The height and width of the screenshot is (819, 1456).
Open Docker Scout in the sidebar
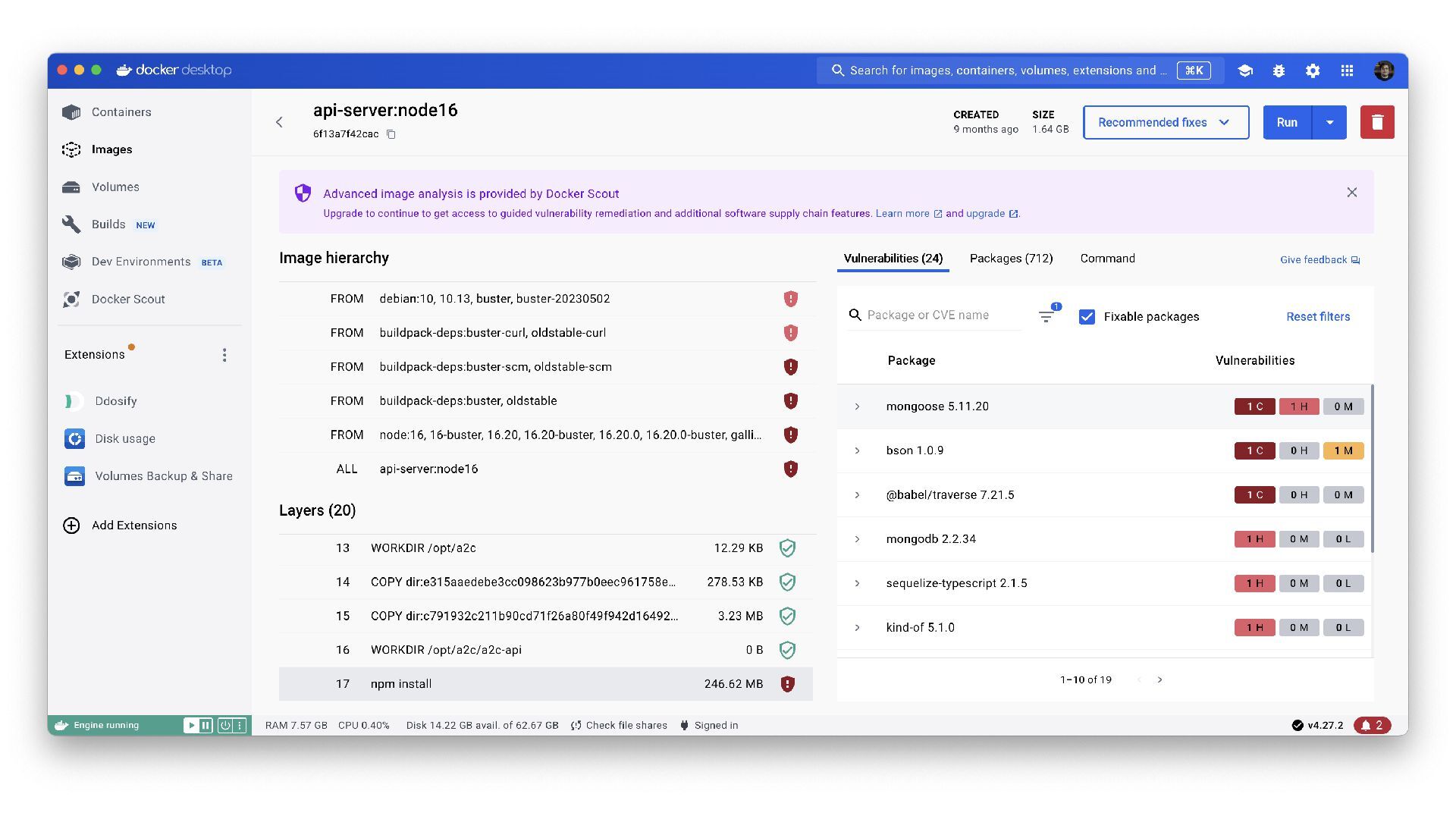[x=128, y=299]
